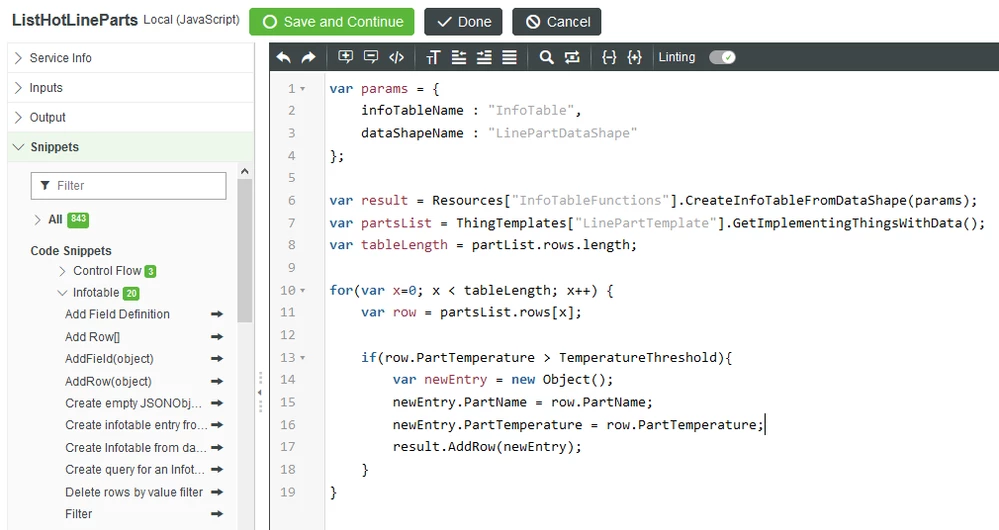Insert Delete rows by value filter arrow
The image size is (999, 530).
pyautogui.click(x=217, y=492)
